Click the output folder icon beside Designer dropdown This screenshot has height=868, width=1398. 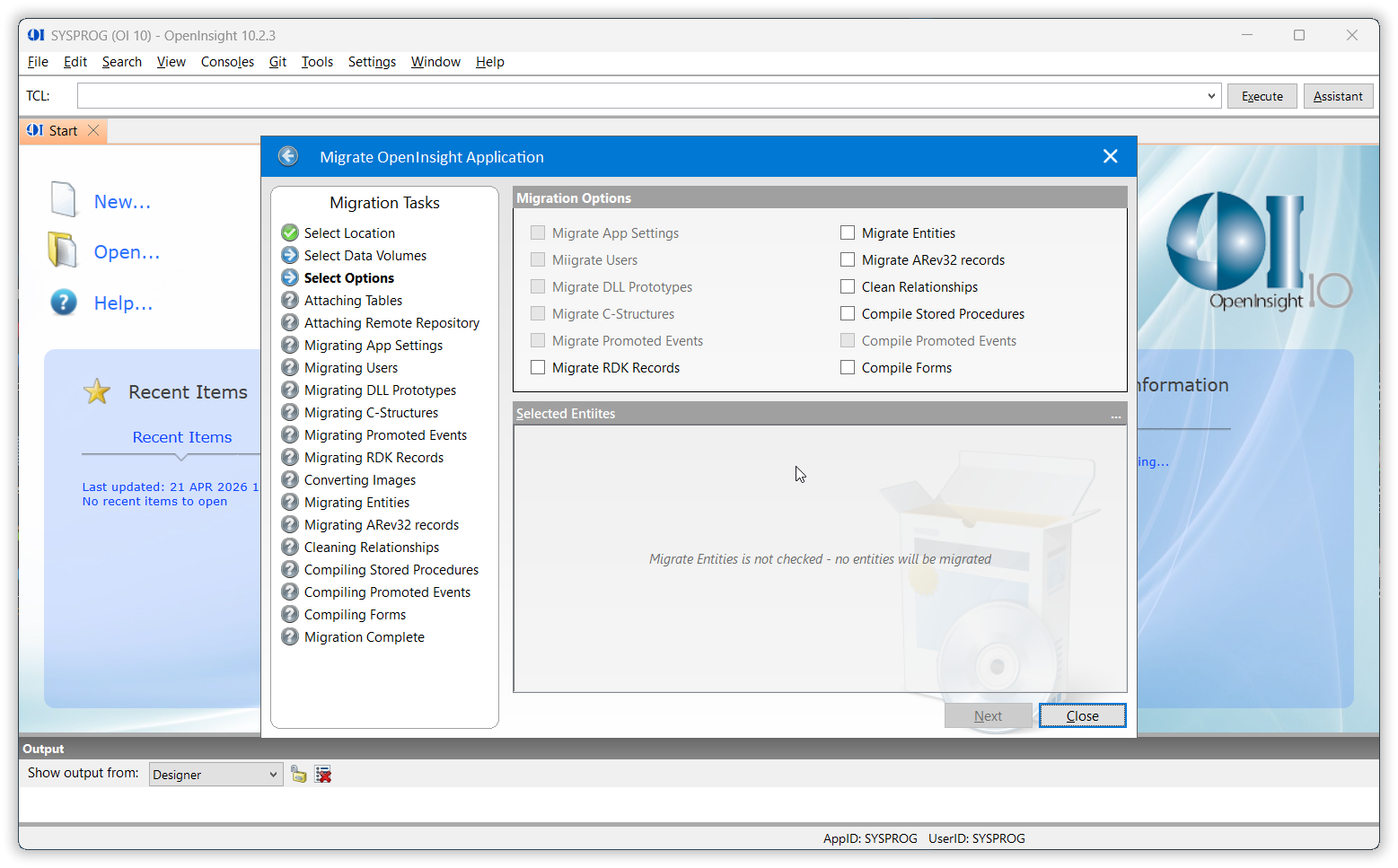[299, 775]
